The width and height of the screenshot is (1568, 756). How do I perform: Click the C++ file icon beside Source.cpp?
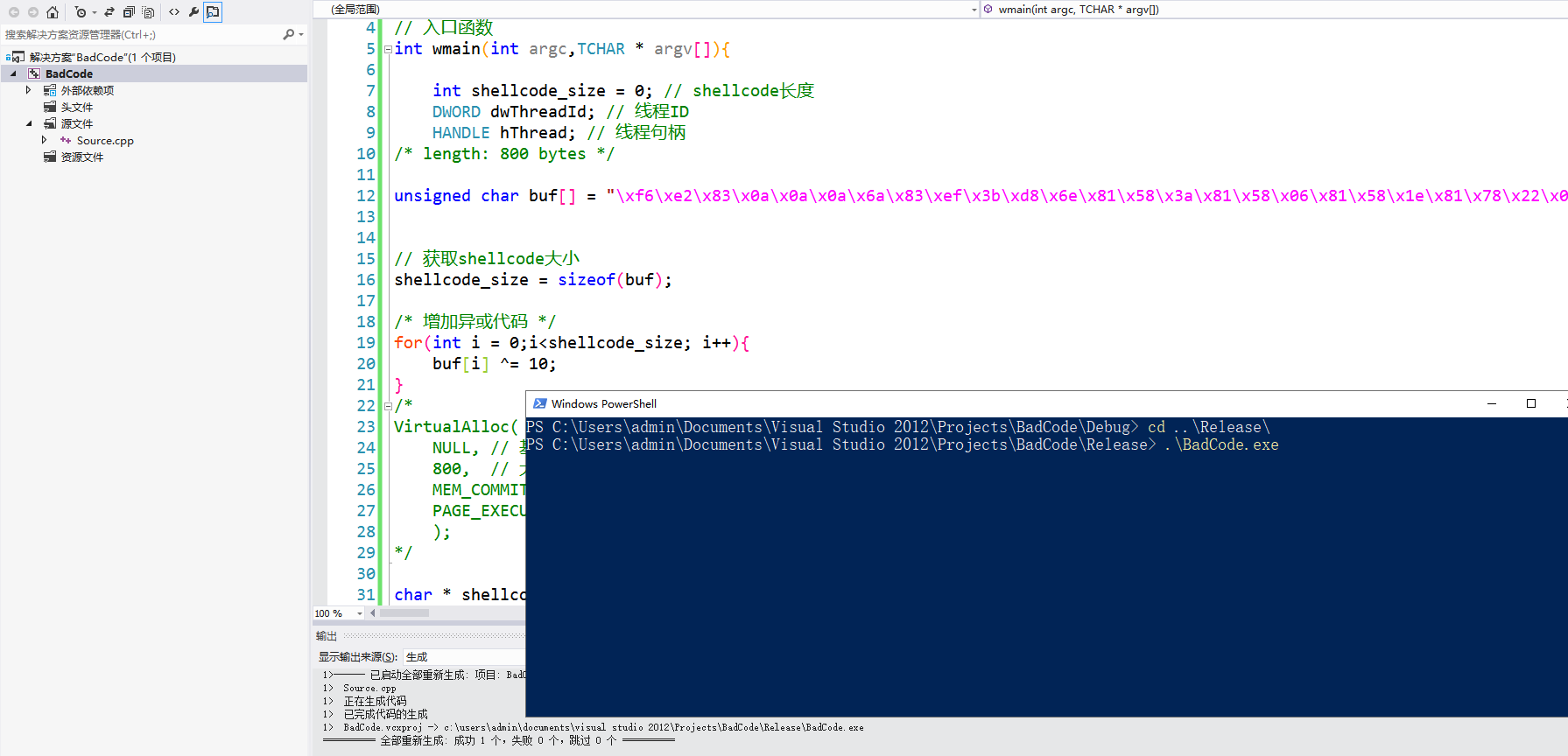click(x=66, y=140)
